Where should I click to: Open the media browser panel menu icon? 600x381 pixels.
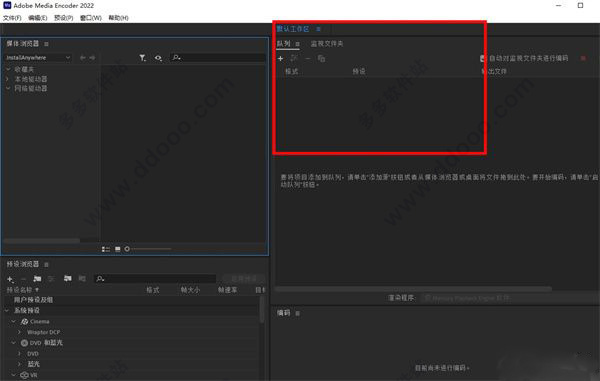46,44
